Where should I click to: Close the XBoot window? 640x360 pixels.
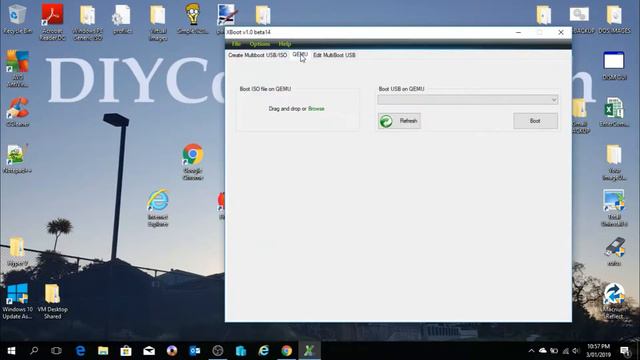tap(561, 32)
